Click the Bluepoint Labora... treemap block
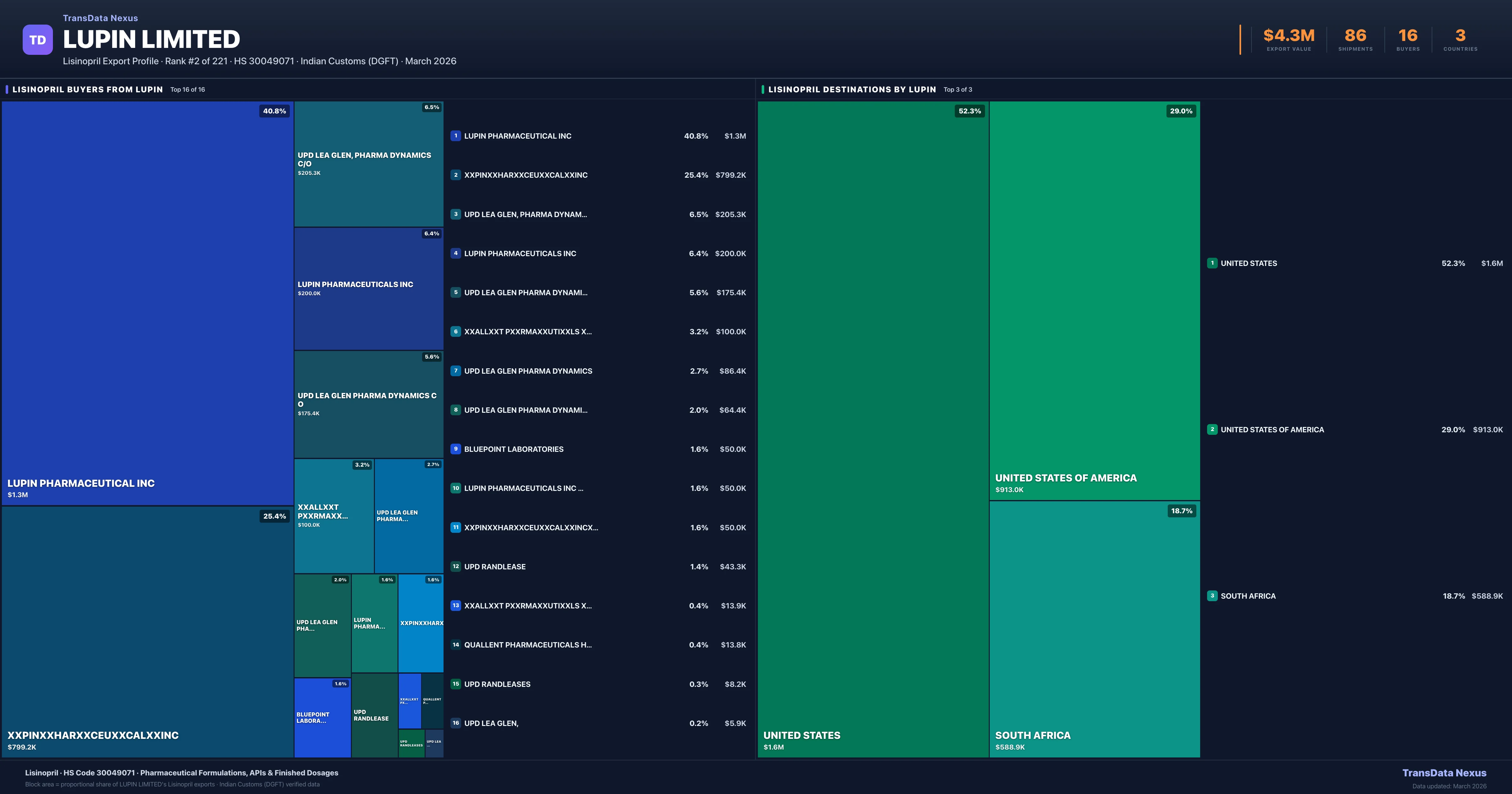 (x=322, y=718)
